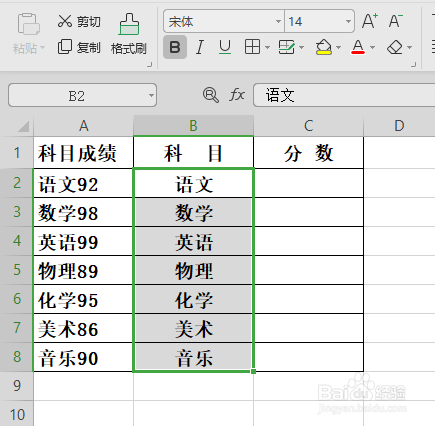Click cell 语文92
Viewport: 435px width, 426px height.
click(83, 183)
